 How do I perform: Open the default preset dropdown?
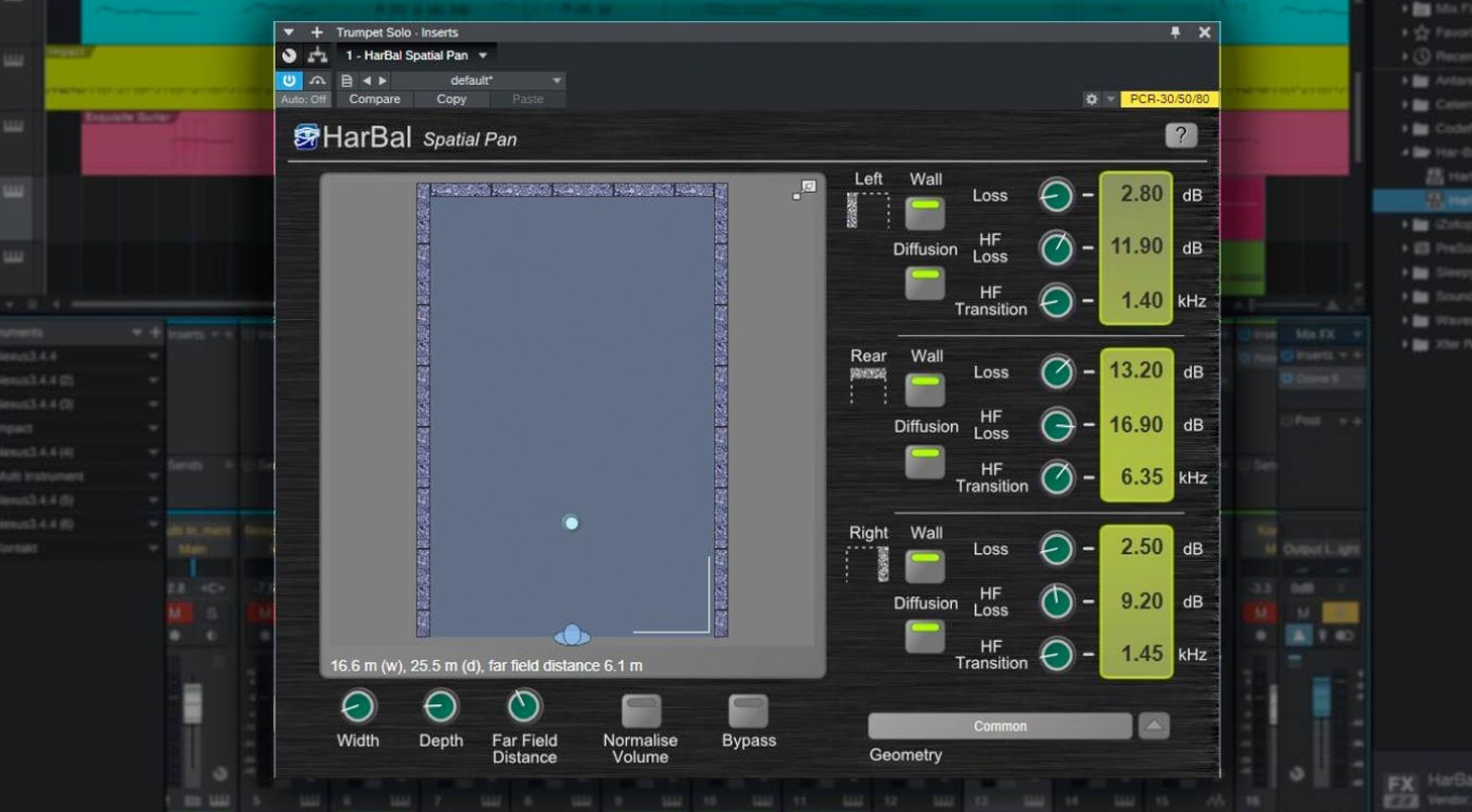(555, 80)
